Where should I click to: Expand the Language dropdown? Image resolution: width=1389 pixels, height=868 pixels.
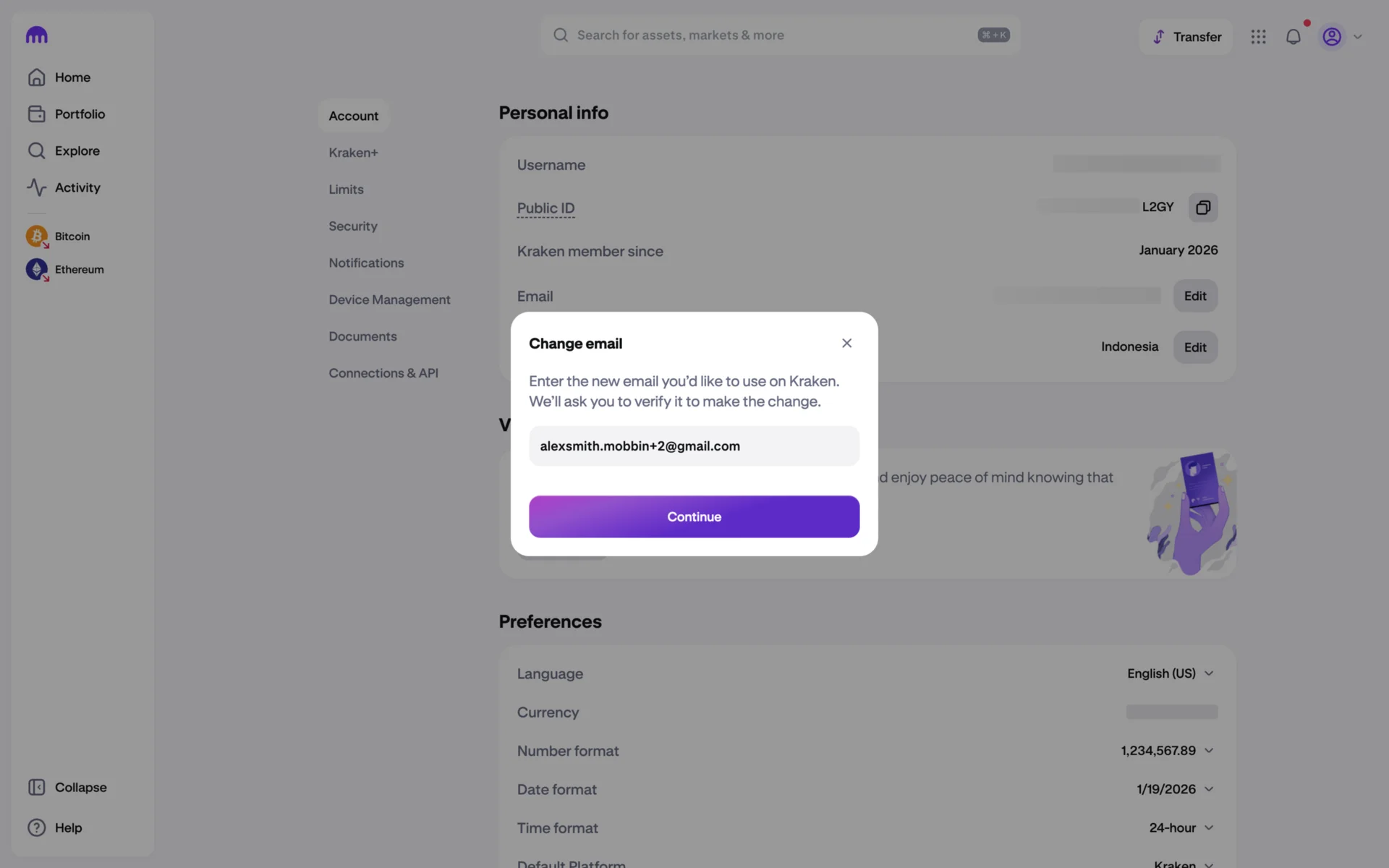[1170, 673]
